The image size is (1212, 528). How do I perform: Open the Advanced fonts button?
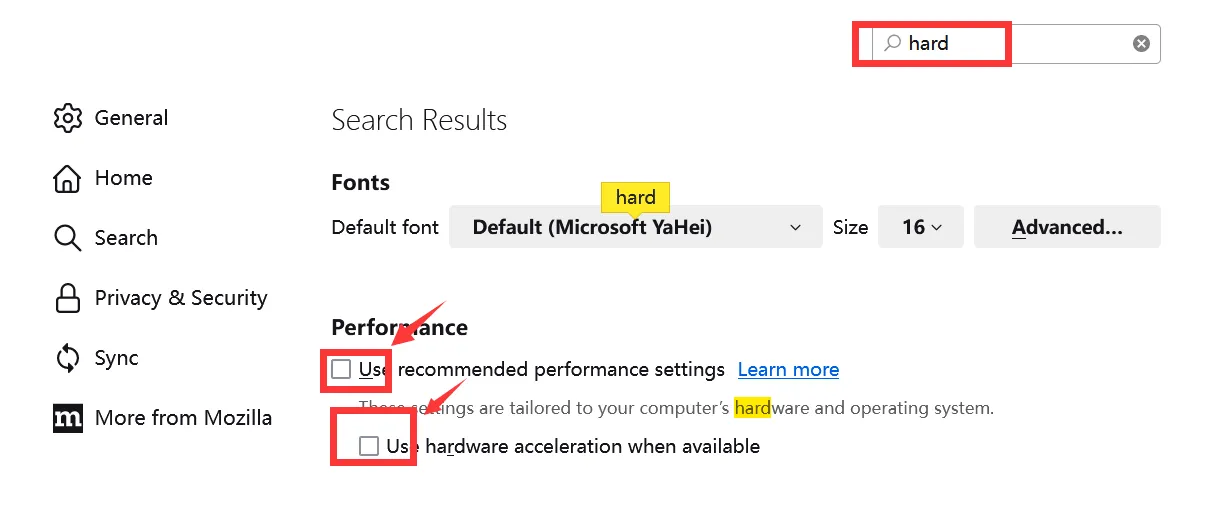click(1066, 227)
